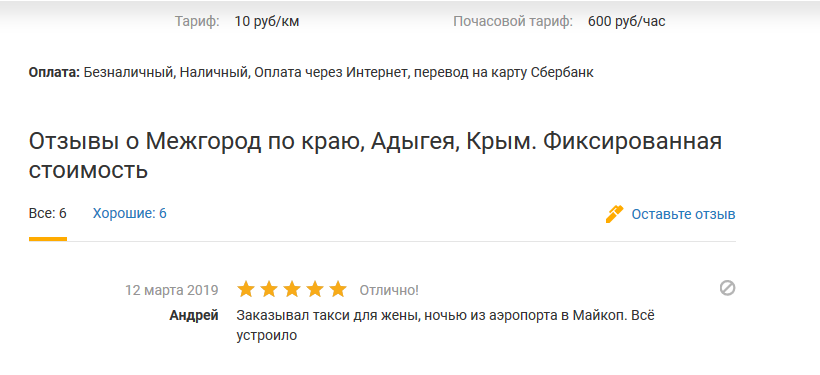Click the circle-slash report icon on Андрей's review
The width and height of the screenshot is (820, 375).
(727, 288)
